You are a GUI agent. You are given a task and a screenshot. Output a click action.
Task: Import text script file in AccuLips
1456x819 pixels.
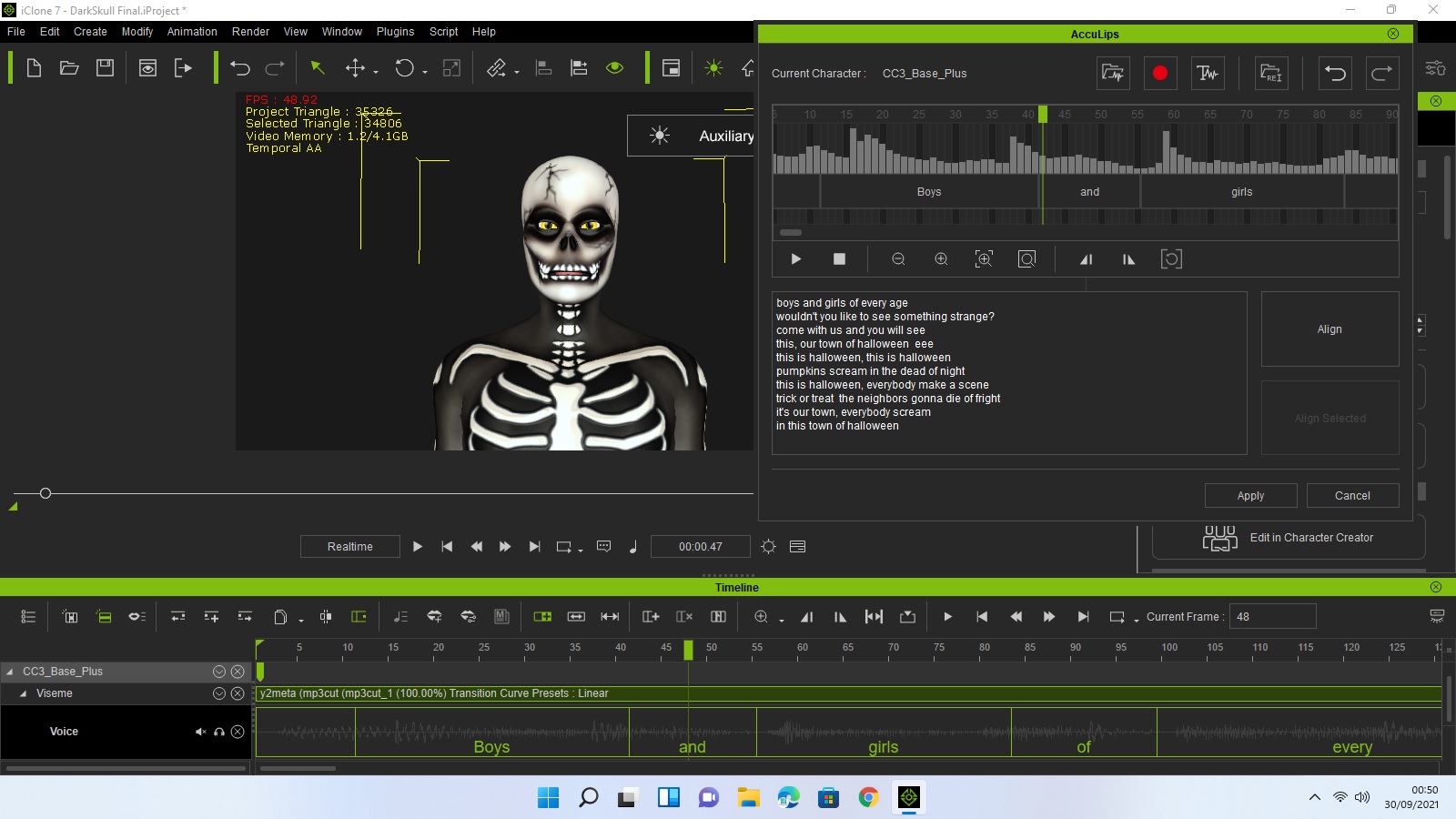[x=1271, y=74]
